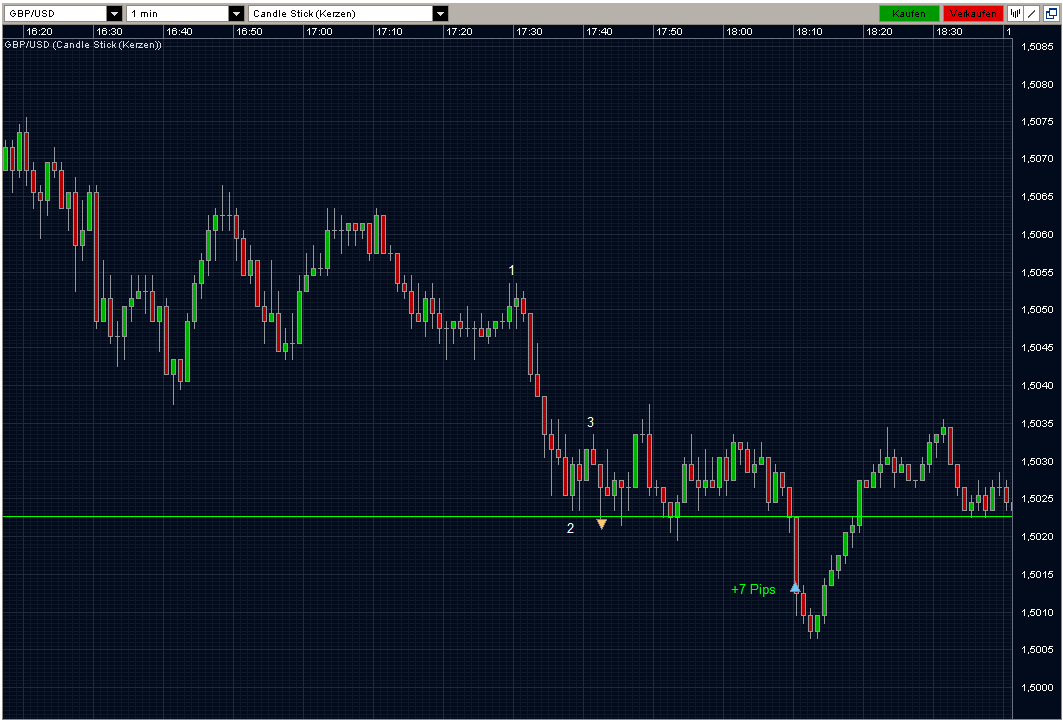Click the 1,5010 price axis label
This screenshot has width=1063, height=720.
coord(1037,613)
